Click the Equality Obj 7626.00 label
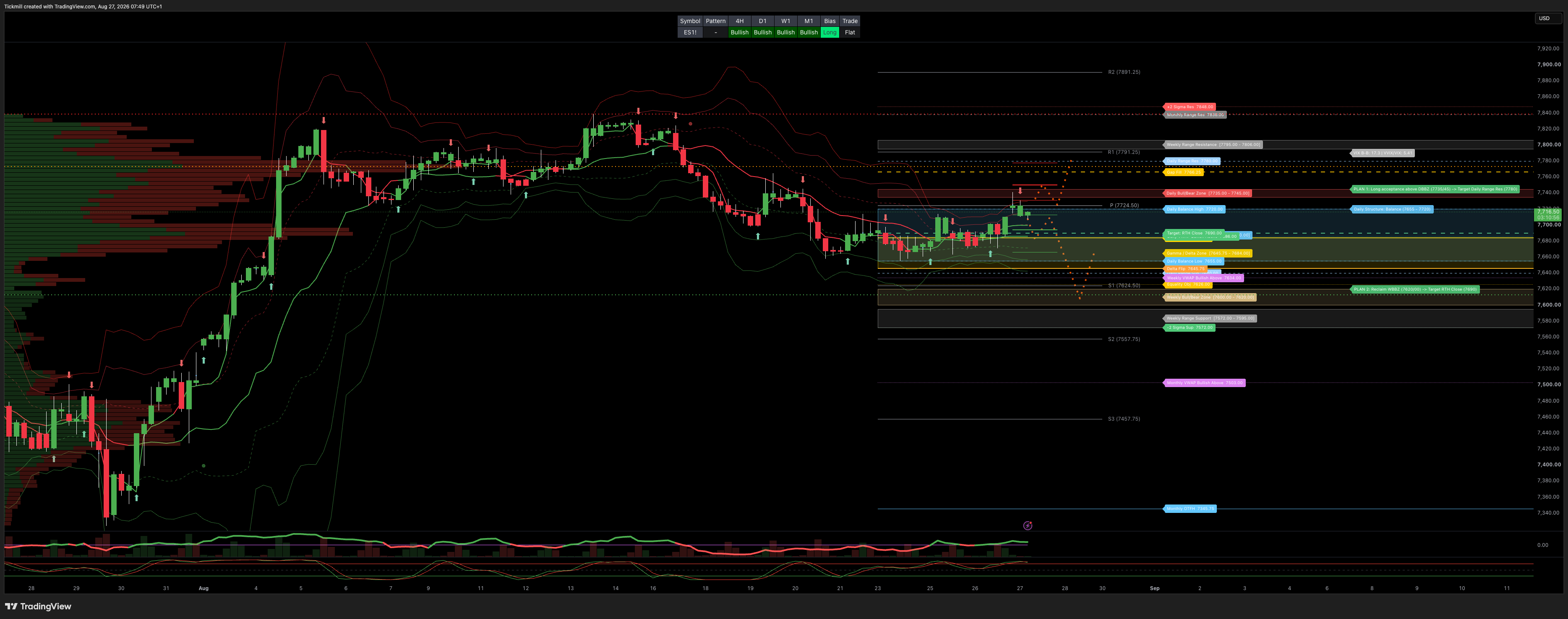The height and width of the screenshot is (619, 1568). coord(1187,284)
